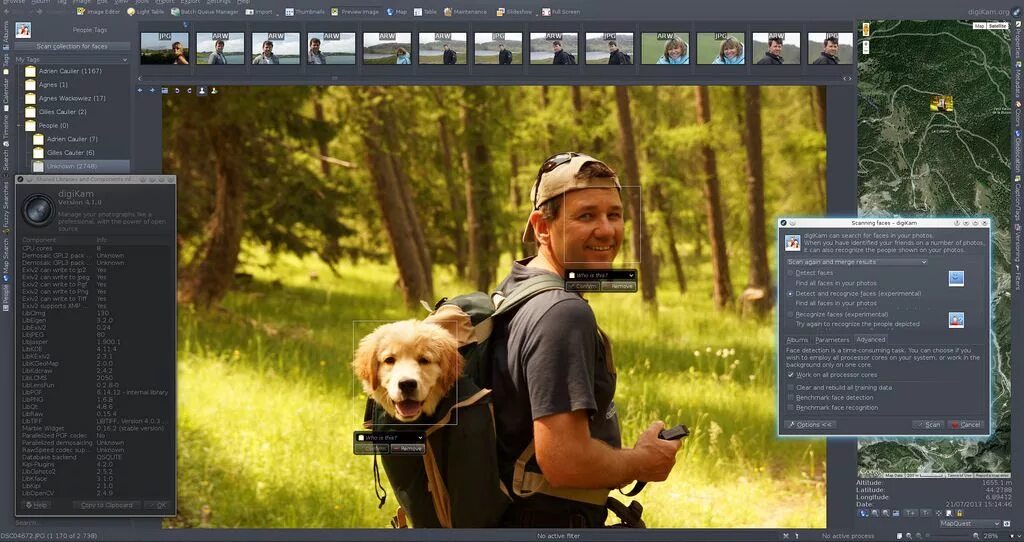
Task: Switch map to Satellite mode
Action: (x=997, y=25)
